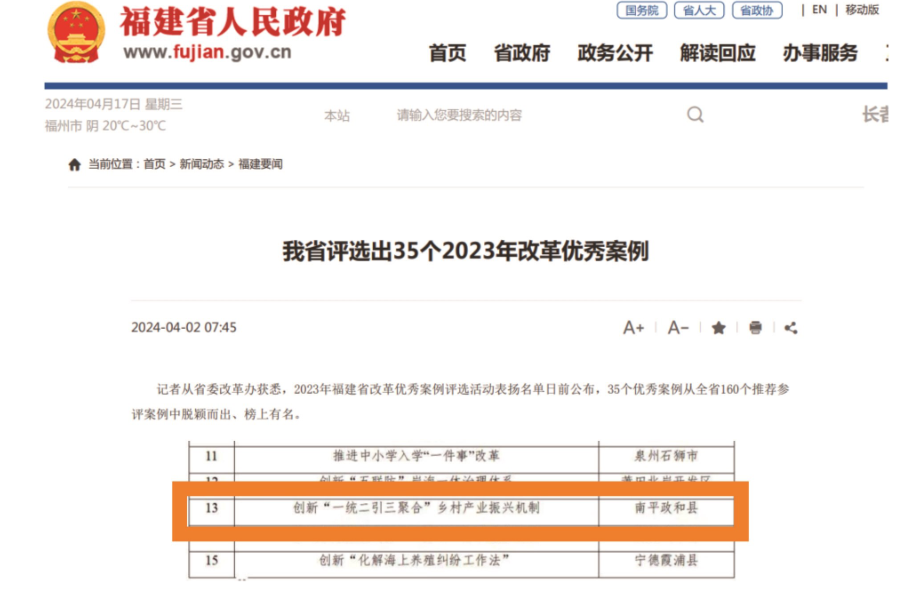The height and width of the screenshot is (591, 921).
Task: Click the 国务院 link button
Action: point(641,10)
